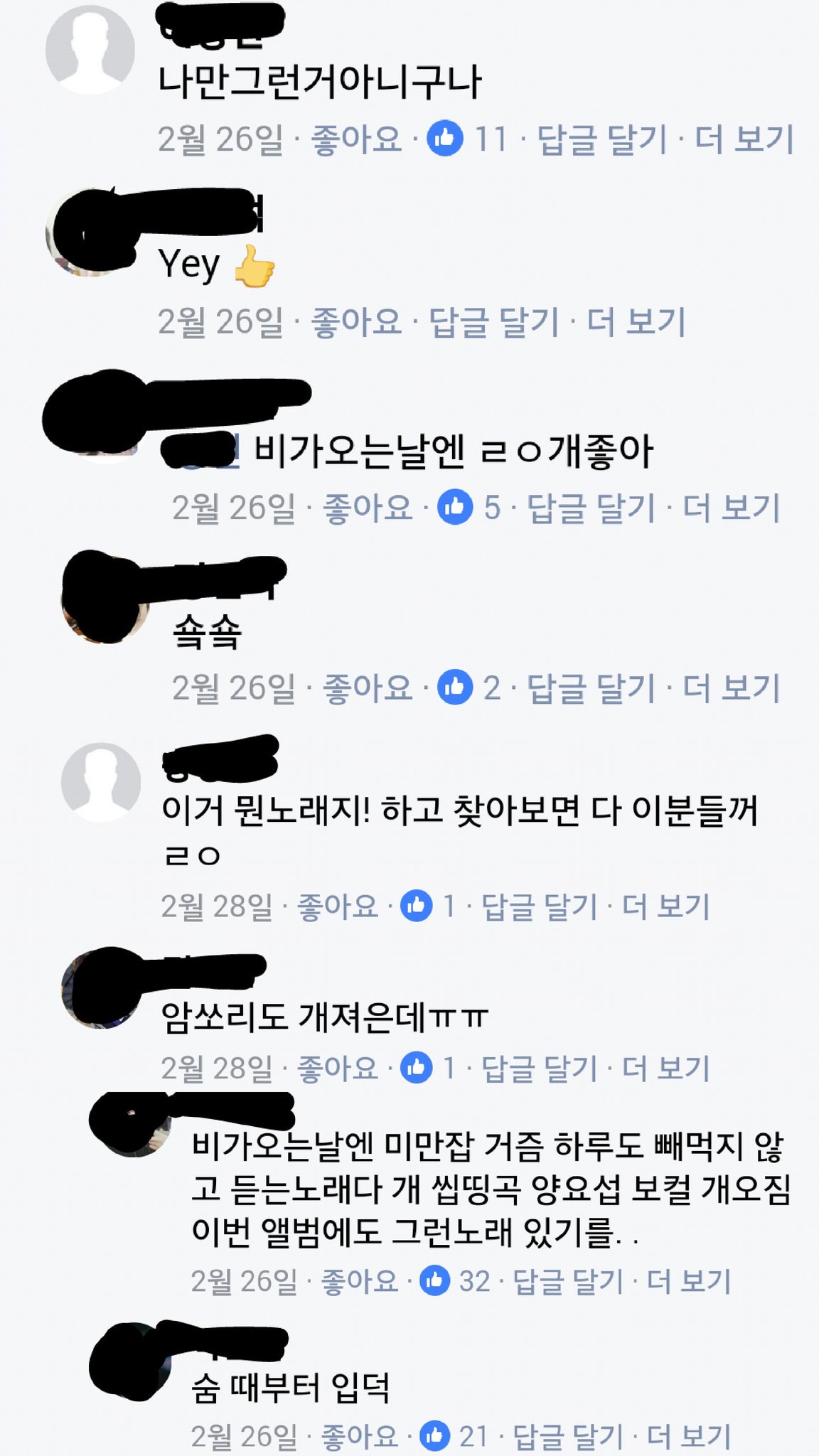Toggle 좋아요 on the Yey comment
The height and width of the screenshot is (1456, 819).
pyautogui.click(x=357, y=322)
